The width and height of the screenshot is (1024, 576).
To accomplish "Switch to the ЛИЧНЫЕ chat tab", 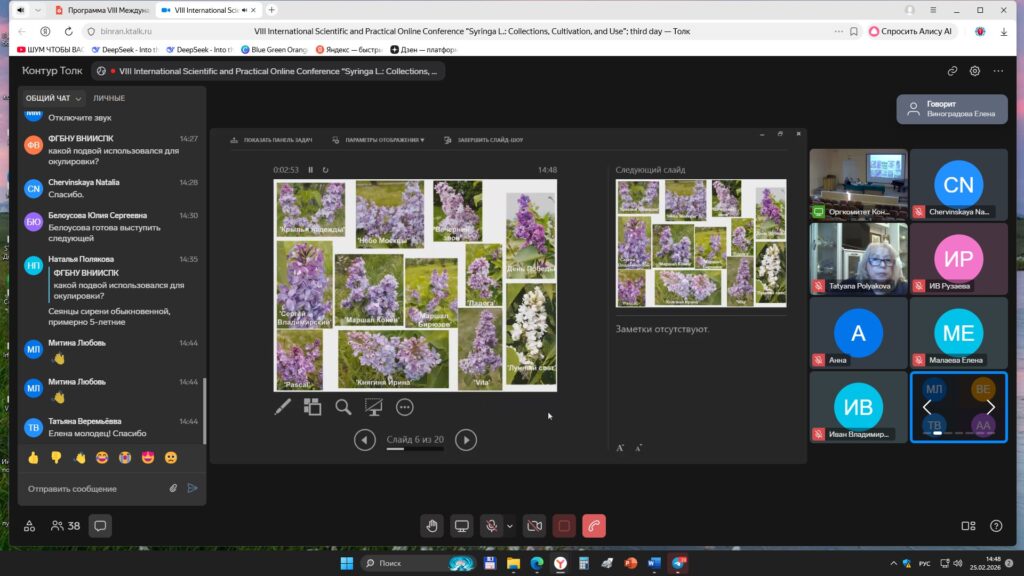I will click(109, 99).
